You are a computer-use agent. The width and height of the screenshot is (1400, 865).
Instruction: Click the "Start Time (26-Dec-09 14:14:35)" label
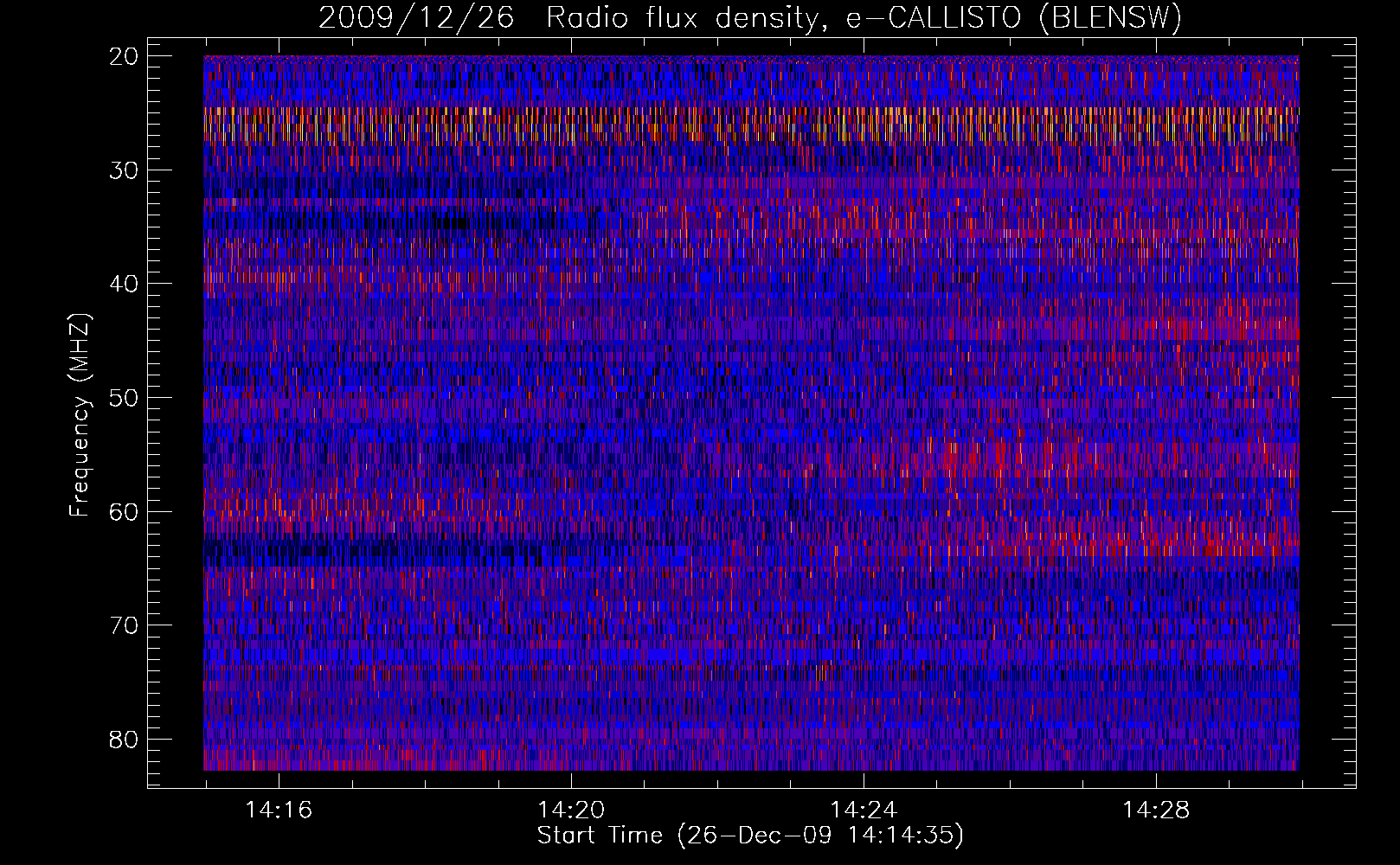750,836
